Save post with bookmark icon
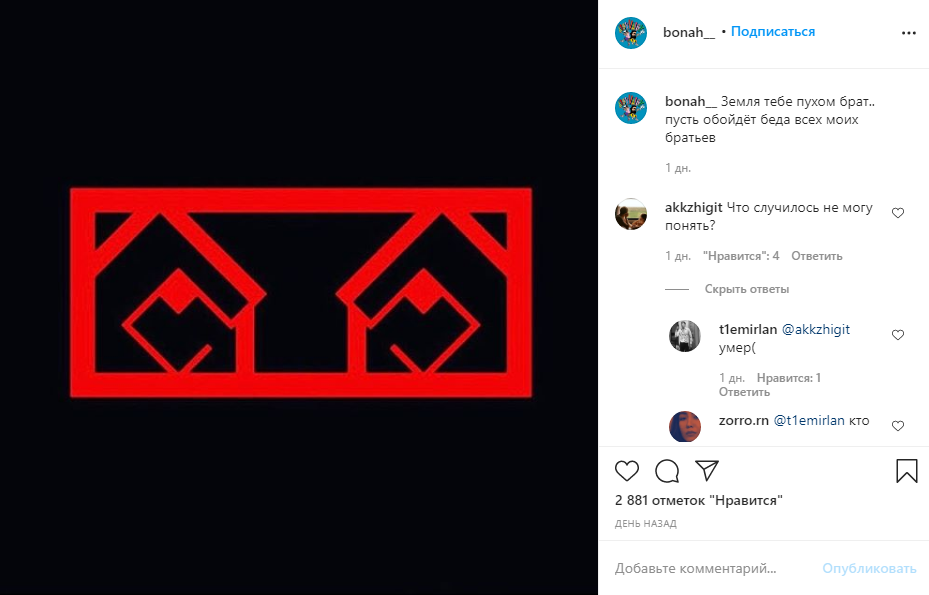The height and width of the screenshot is (595, 929). [906, 471]
